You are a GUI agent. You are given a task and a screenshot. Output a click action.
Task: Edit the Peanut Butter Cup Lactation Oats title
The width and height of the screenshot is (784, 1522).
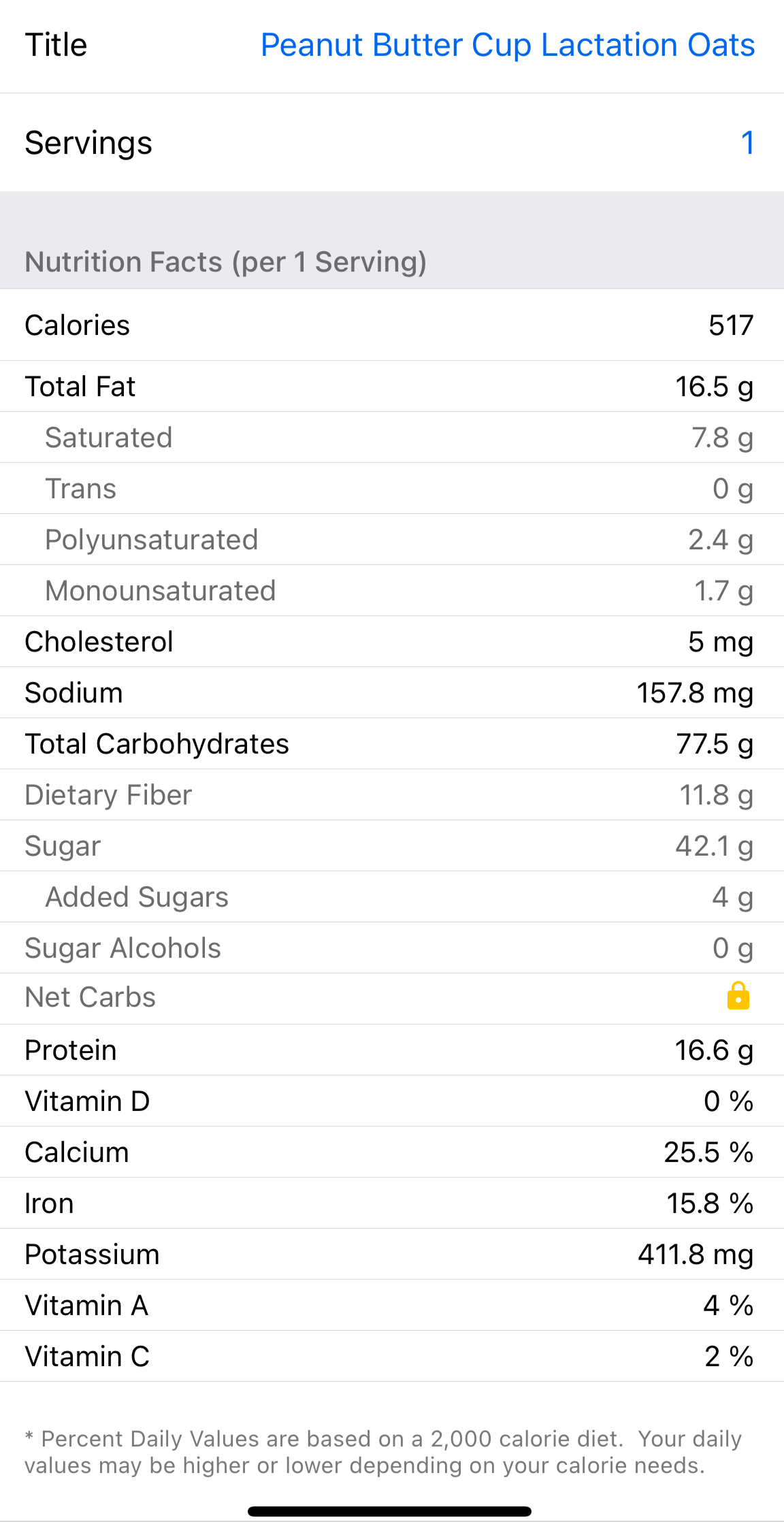507,46
